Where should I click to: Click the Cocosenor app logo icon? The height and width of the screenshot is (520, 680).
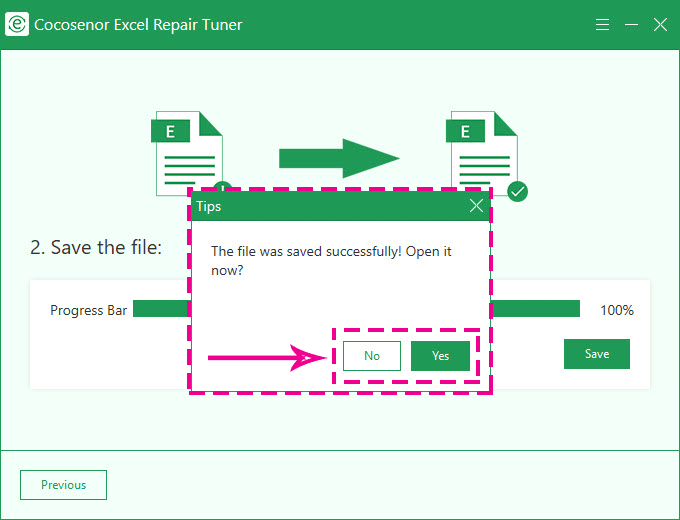(x=17, y=24)
